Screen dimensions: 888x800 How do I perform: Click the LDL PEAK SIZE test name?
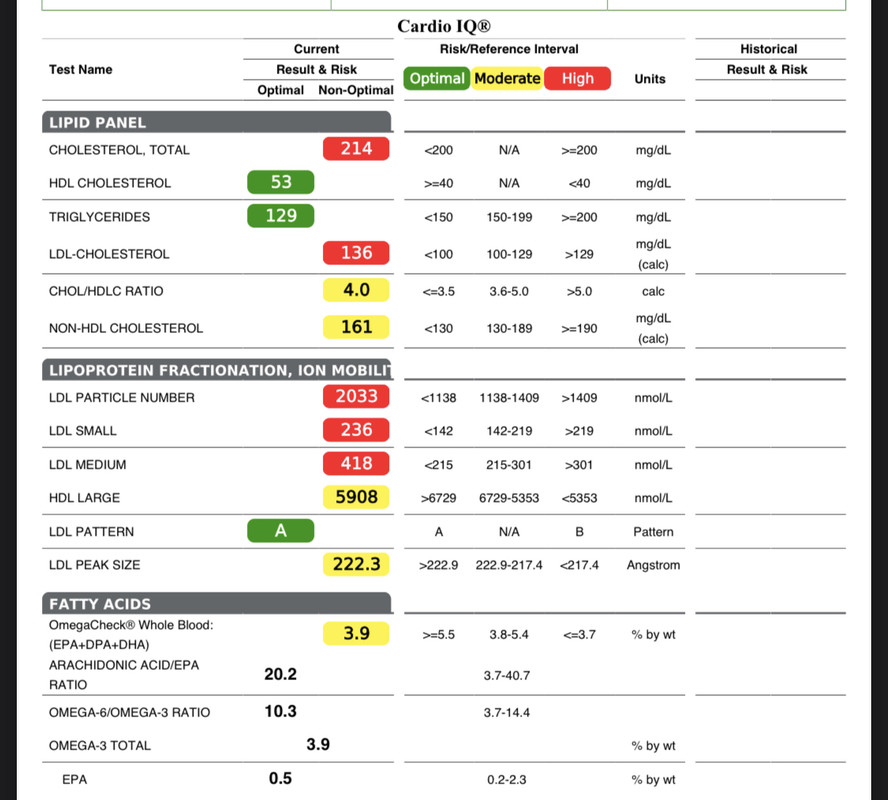(x=94, y=565)
